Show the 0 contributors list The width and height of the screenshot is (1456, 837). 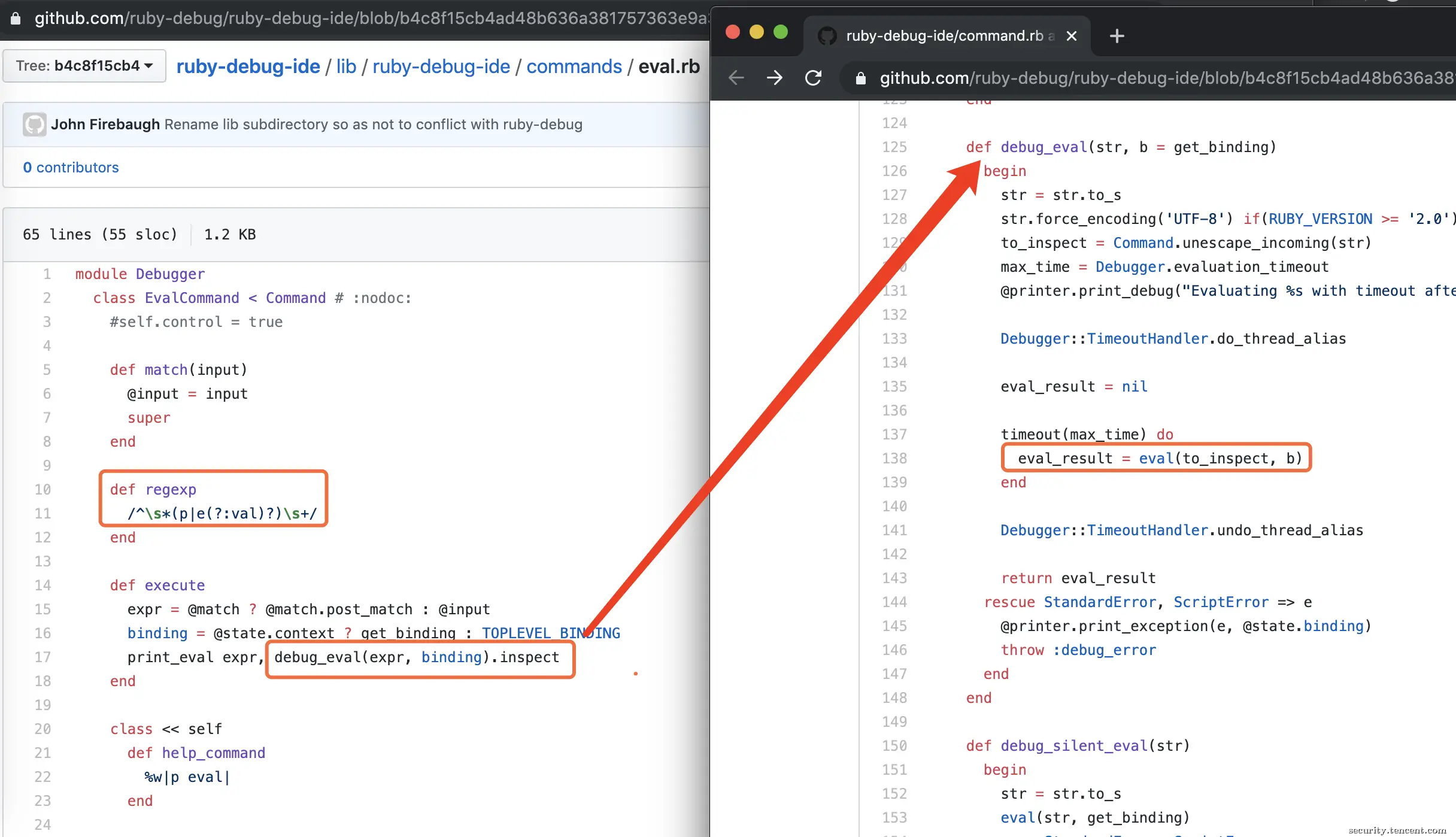point(71,168)
